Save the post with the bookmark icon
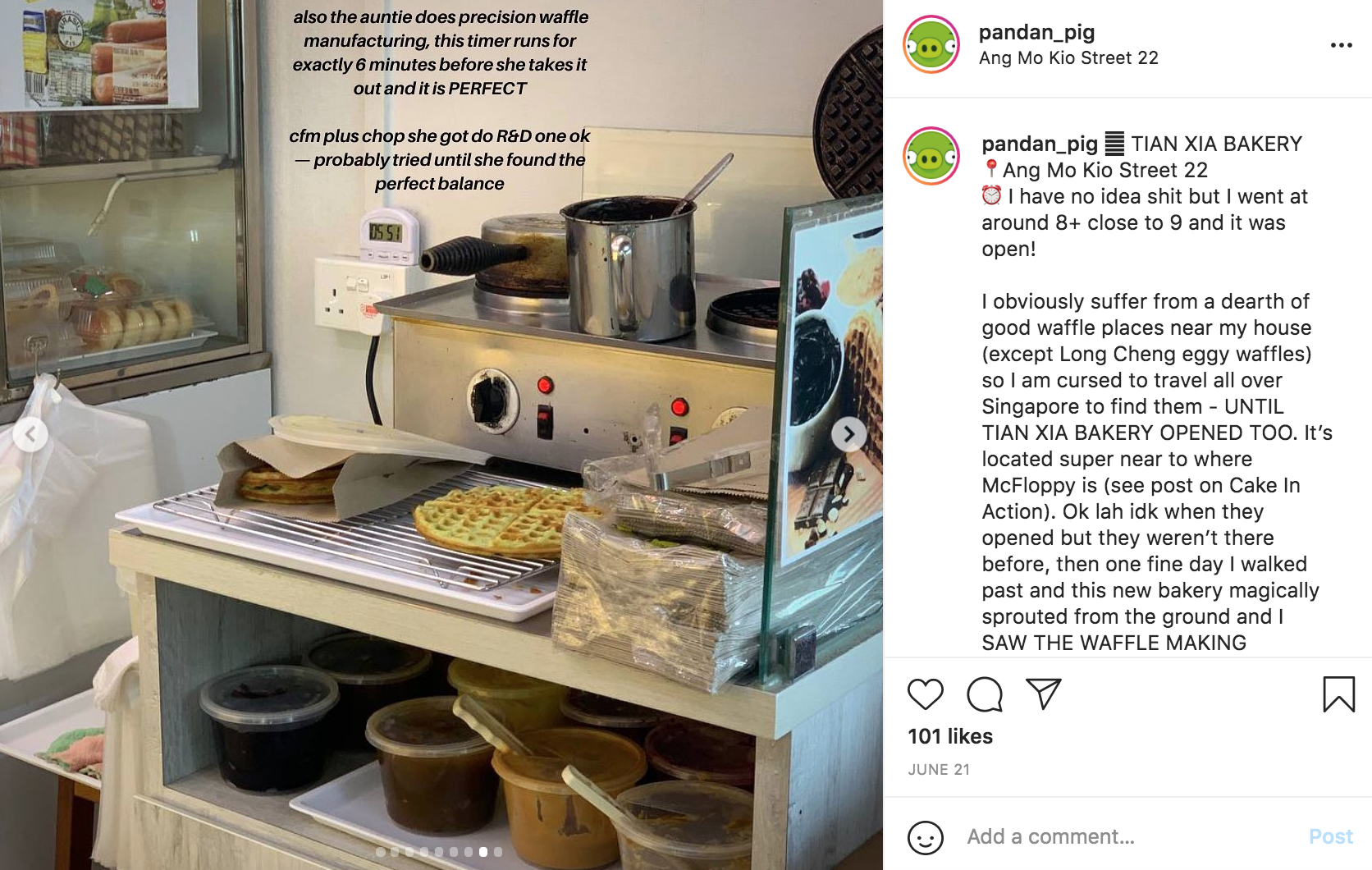The width and height of the screenshot is (1372, 870). (x=1338, y=694)
